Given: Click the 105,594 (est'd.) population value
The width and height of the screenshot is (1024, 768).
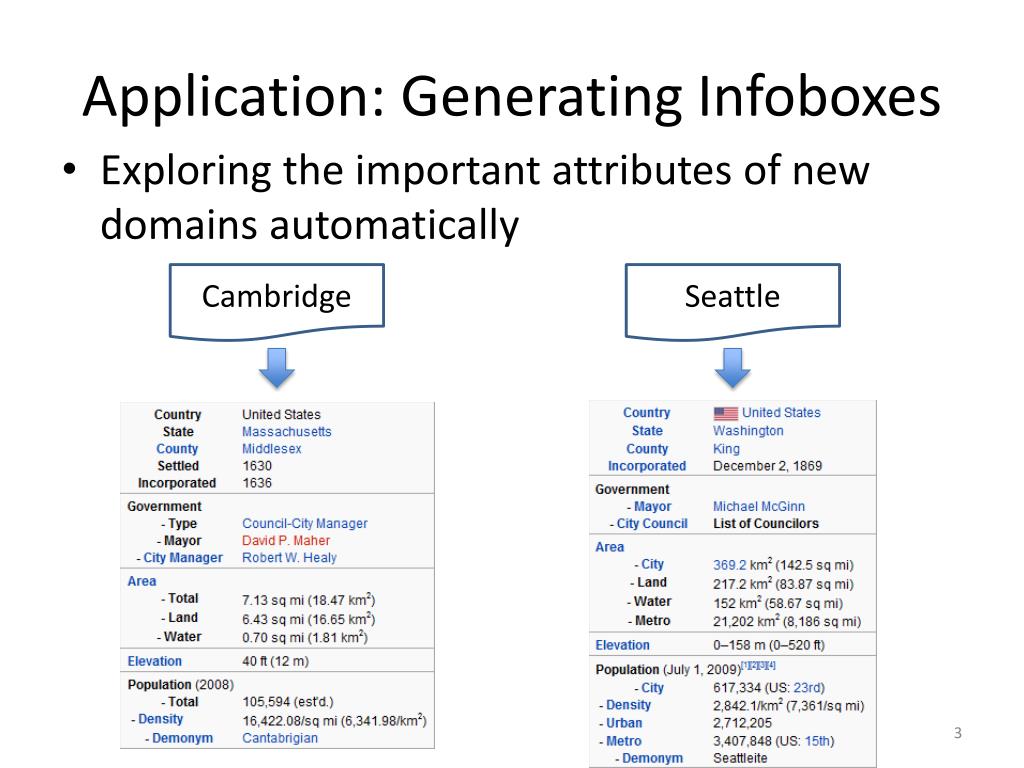Looking at the screenshot, I should [288, 702].
